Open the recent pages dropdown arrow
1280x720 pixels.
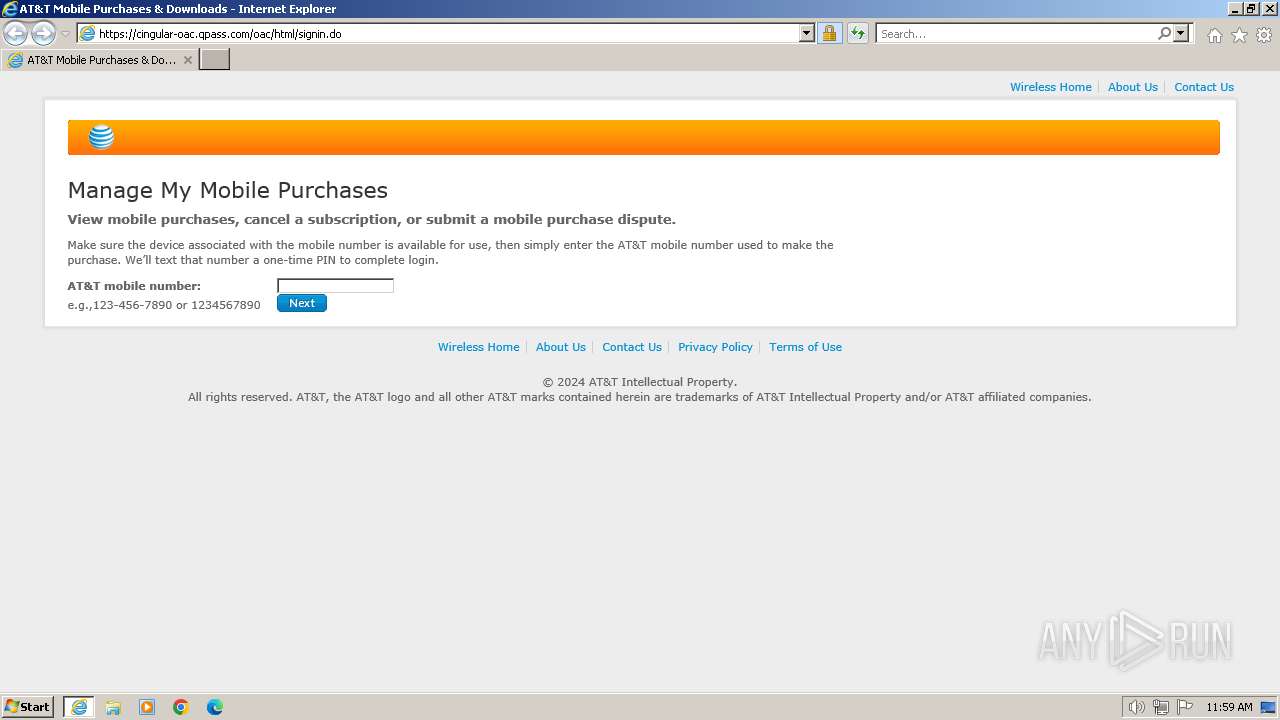coord(65,34)
